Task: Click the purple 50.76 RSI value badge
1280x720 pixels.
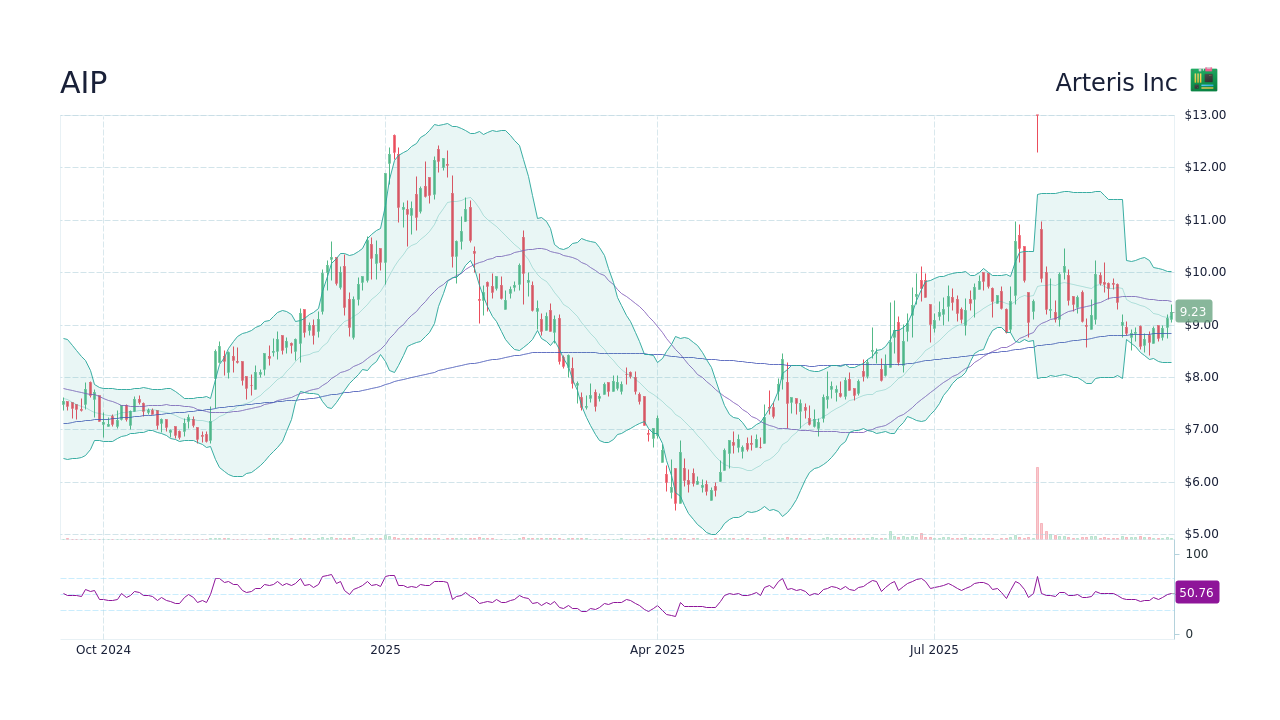Action: (x=1196, y=593)
